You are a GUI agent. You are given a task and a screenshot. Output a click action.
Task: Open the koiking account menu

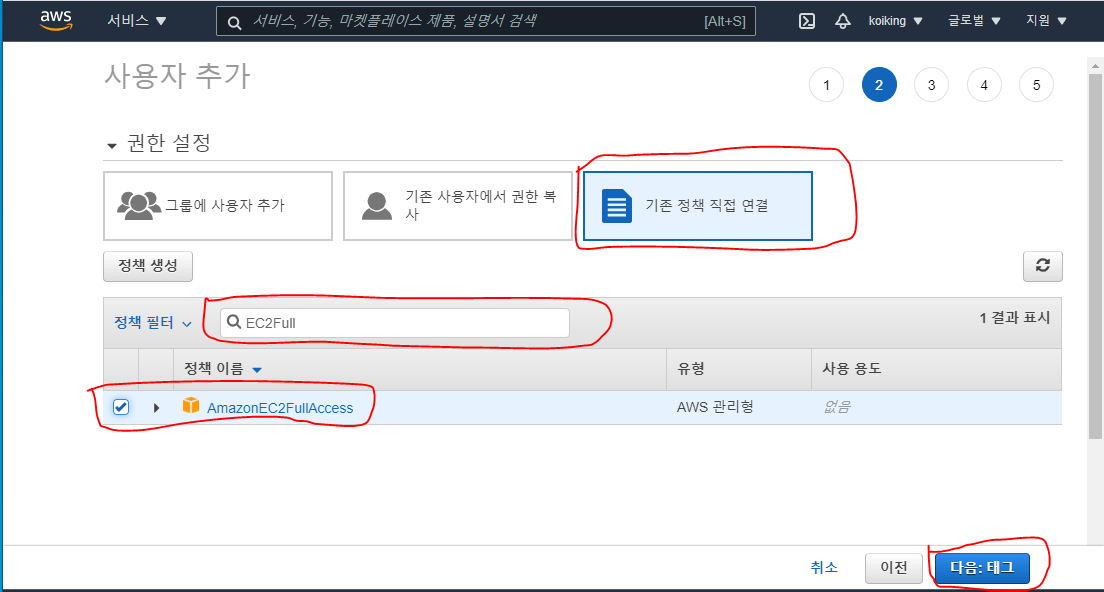[x=895, y=21]
